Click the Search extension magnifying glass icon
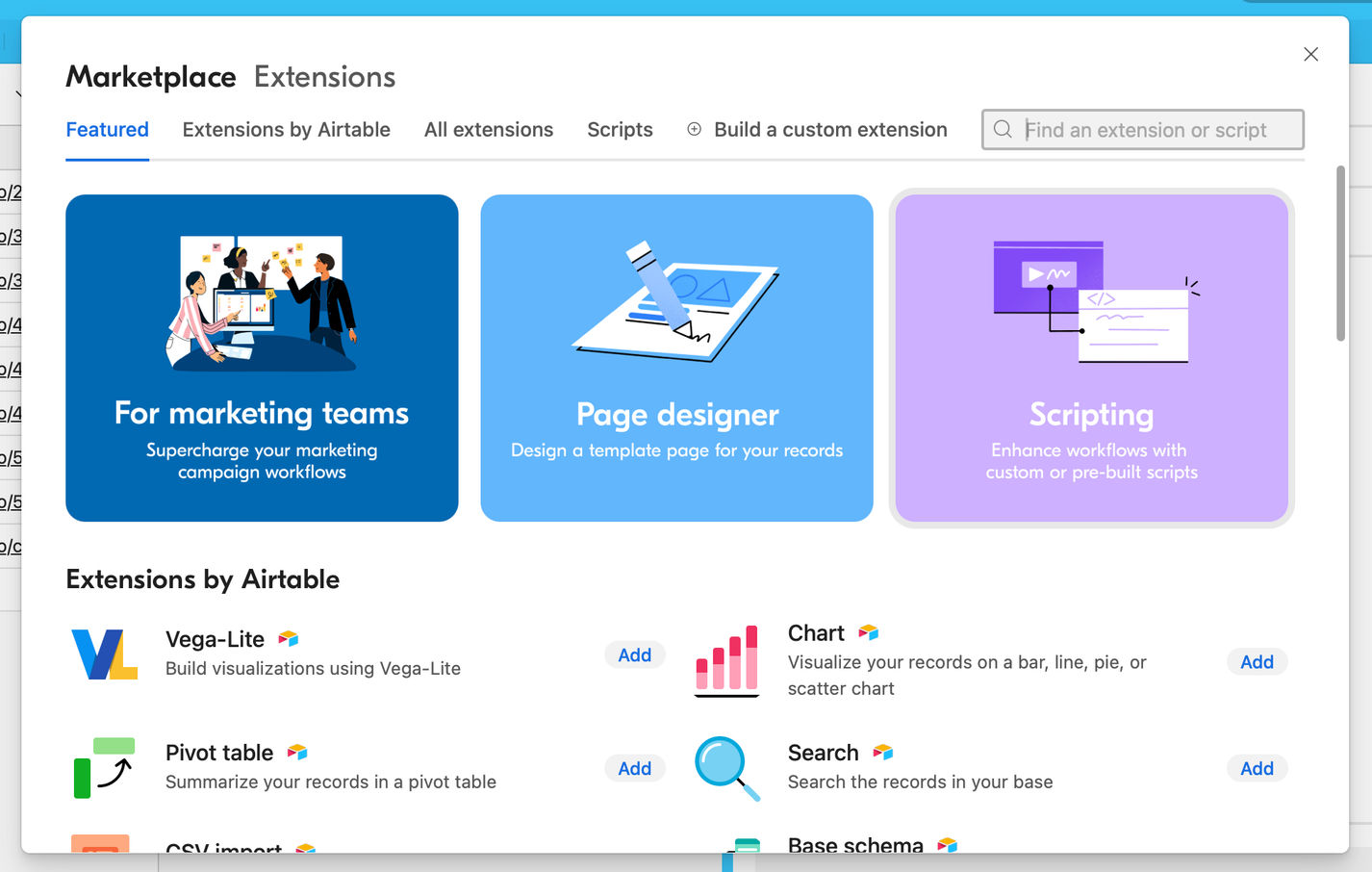The height and width of the screenshot is (872, 1372). [727, 768]
